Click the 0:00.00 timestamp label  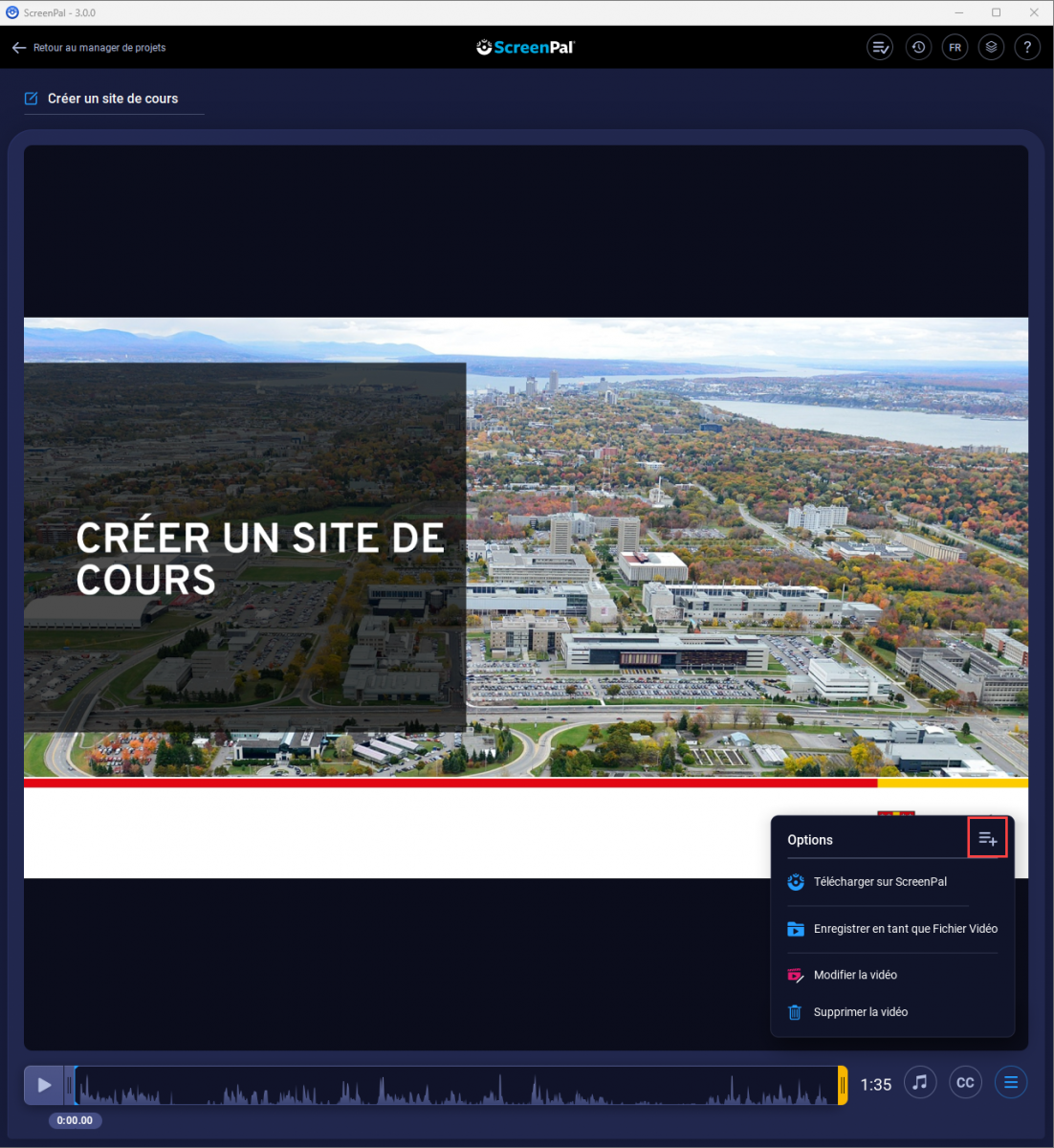pos(75,1120)
